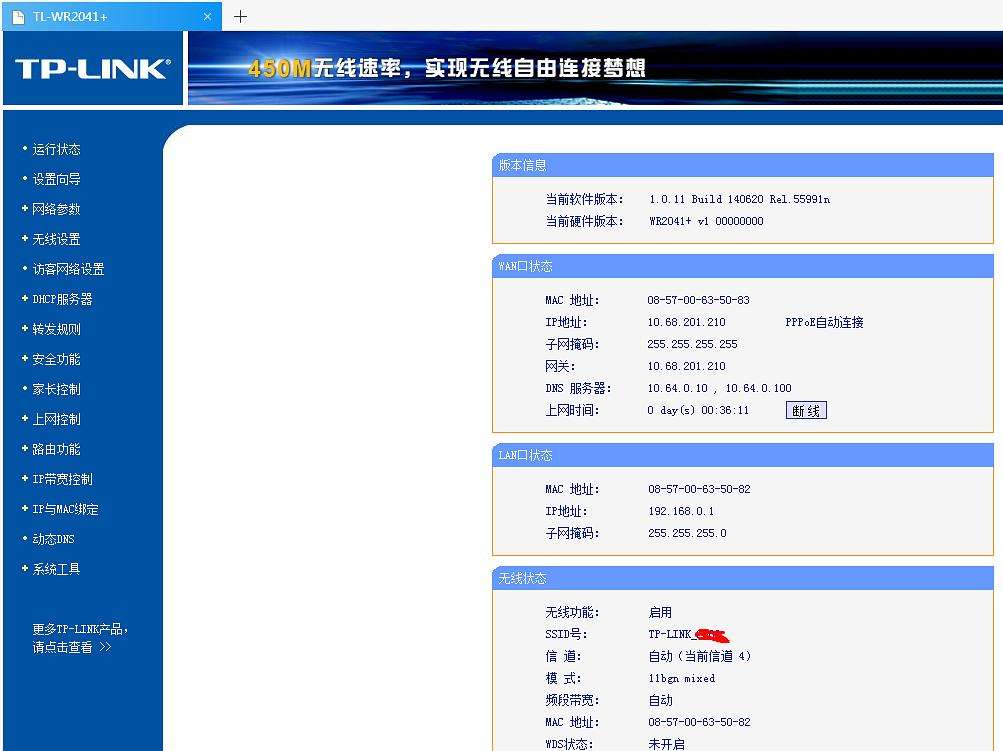Expand the 网络参数 menu
The image size is (1003, 751).
pyautogui.click(x=56, y=209)
